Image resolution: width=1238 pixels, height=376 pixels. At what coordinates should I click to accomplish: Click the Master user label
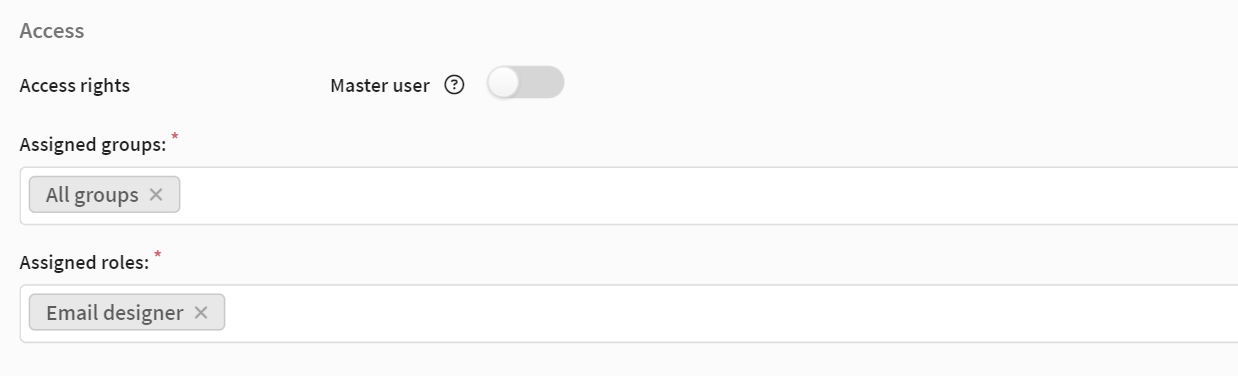tap(380, 85)
